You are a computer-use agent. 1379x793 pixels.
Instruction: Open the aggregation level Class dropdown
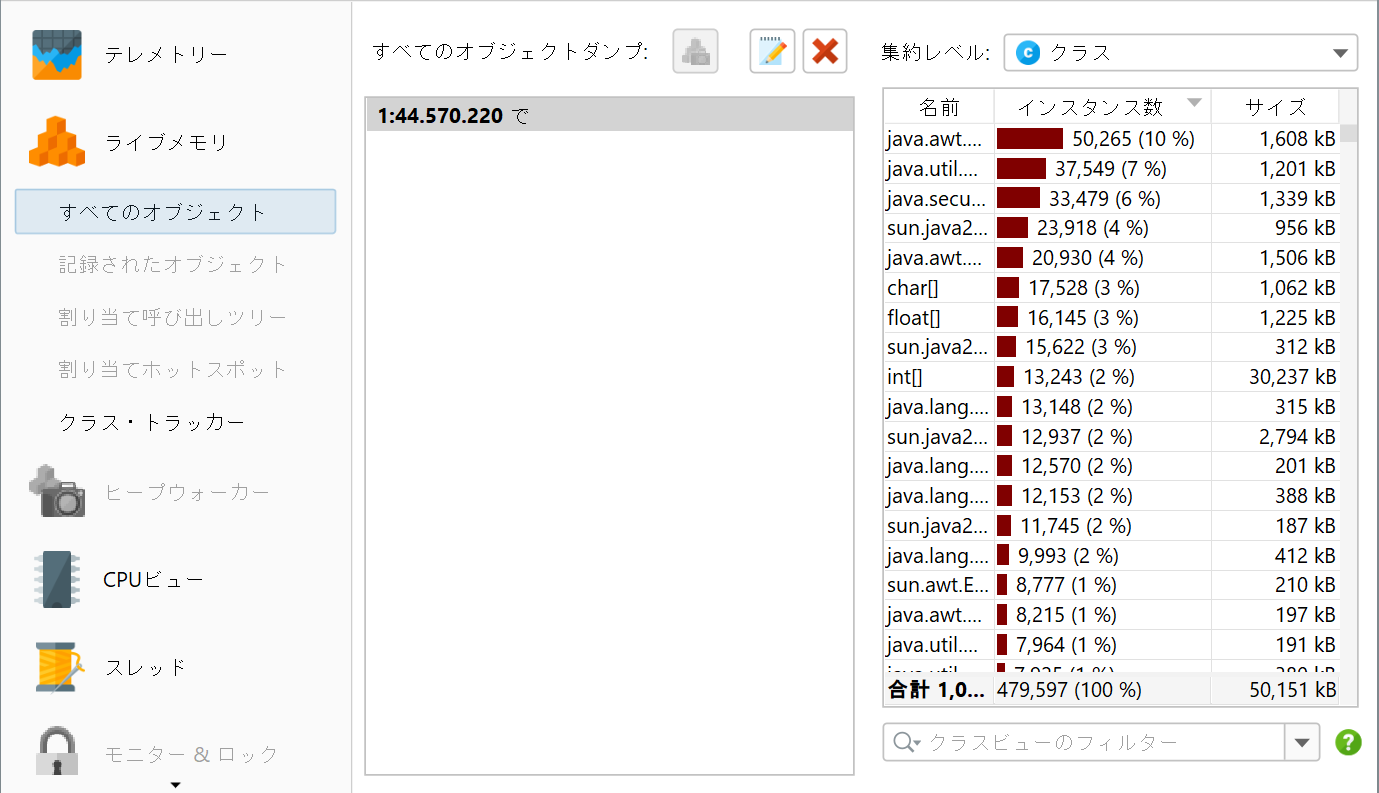tap(1180, 53)
